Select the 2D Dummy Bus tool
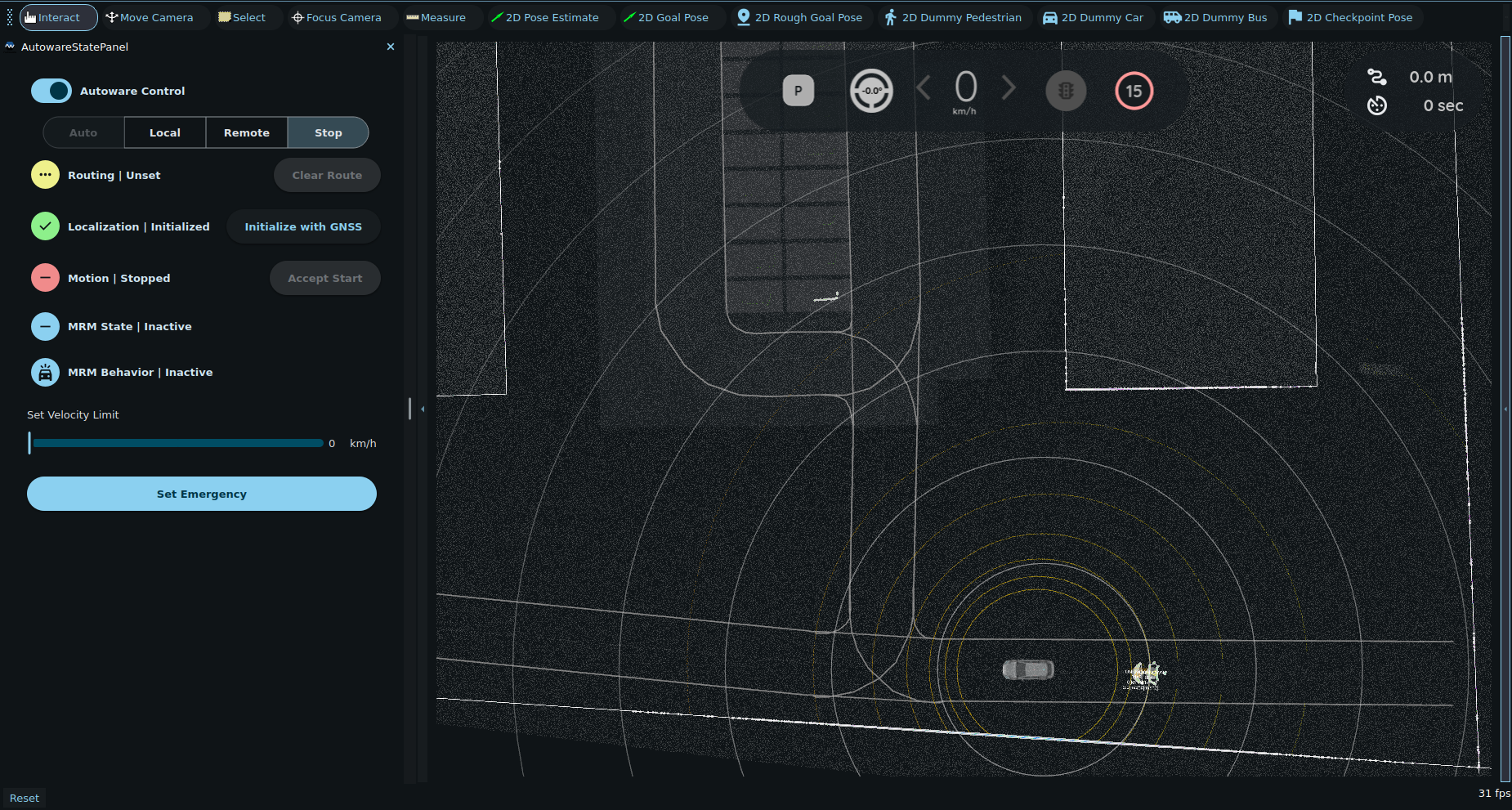Viewport: 1512px width, 810px height. [x=1215, y=17]
